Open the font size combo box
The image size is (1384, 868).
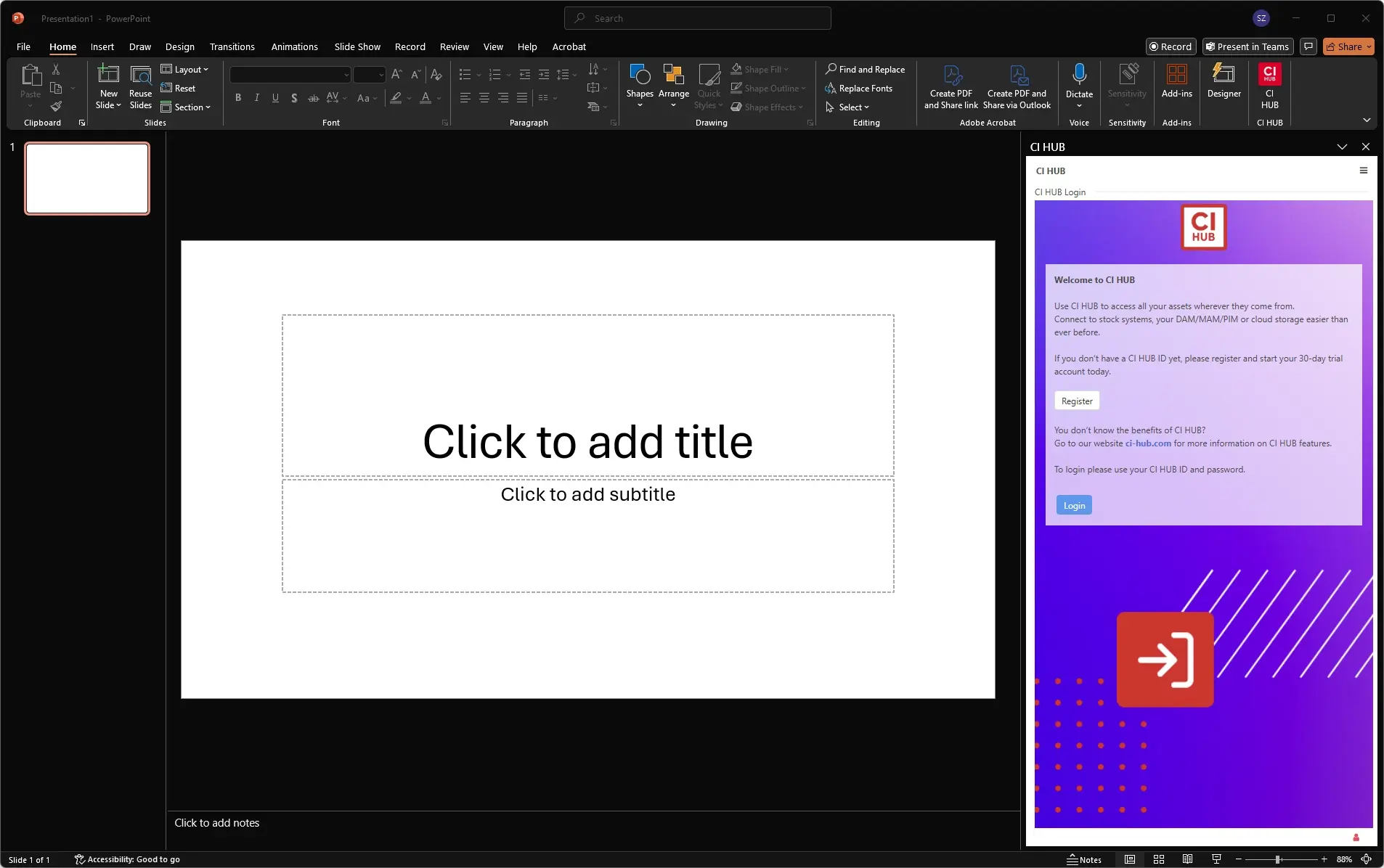pos(369,74)
